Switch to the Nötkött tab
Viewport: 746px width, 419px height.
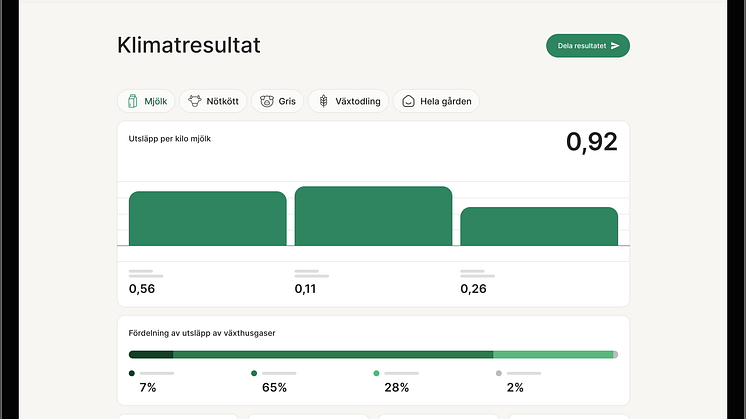[214, 101]
